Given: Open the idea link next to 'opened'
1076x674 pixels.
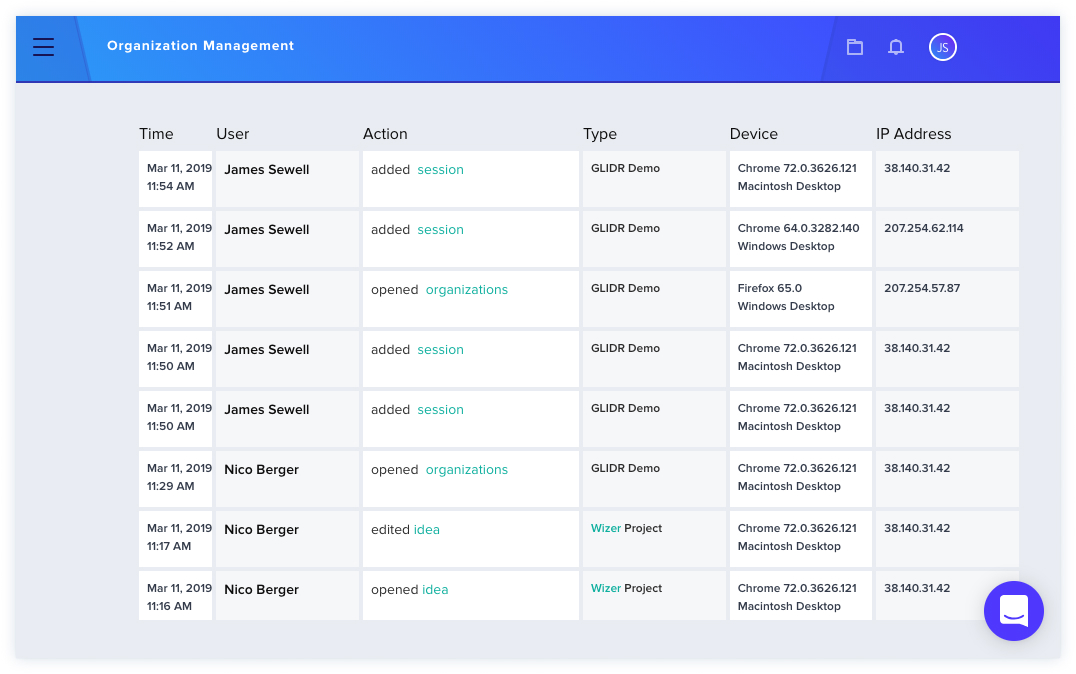Looking at the screenshot, I should [435, 590].
